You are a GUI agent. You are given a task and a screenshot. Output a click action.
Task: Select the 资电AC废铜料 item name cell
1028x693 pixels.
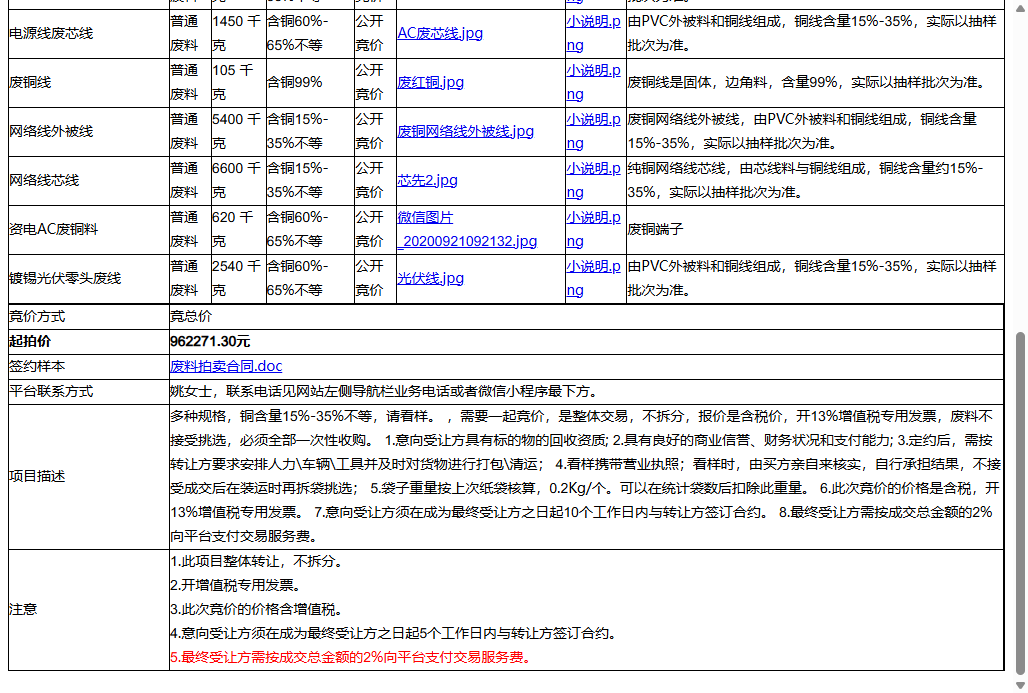tap(89, 229)
